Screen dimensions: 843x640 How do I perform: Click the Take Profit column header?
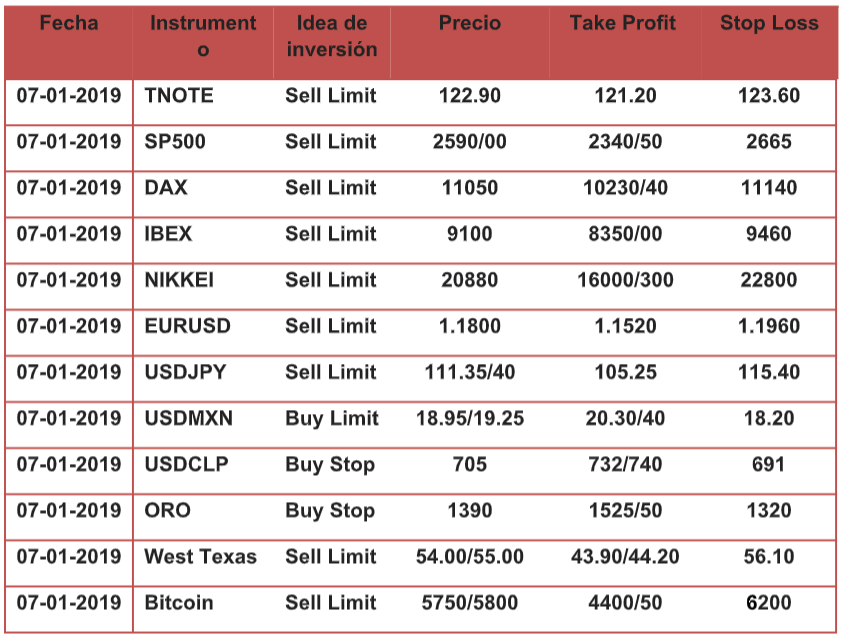coord(623,23)
